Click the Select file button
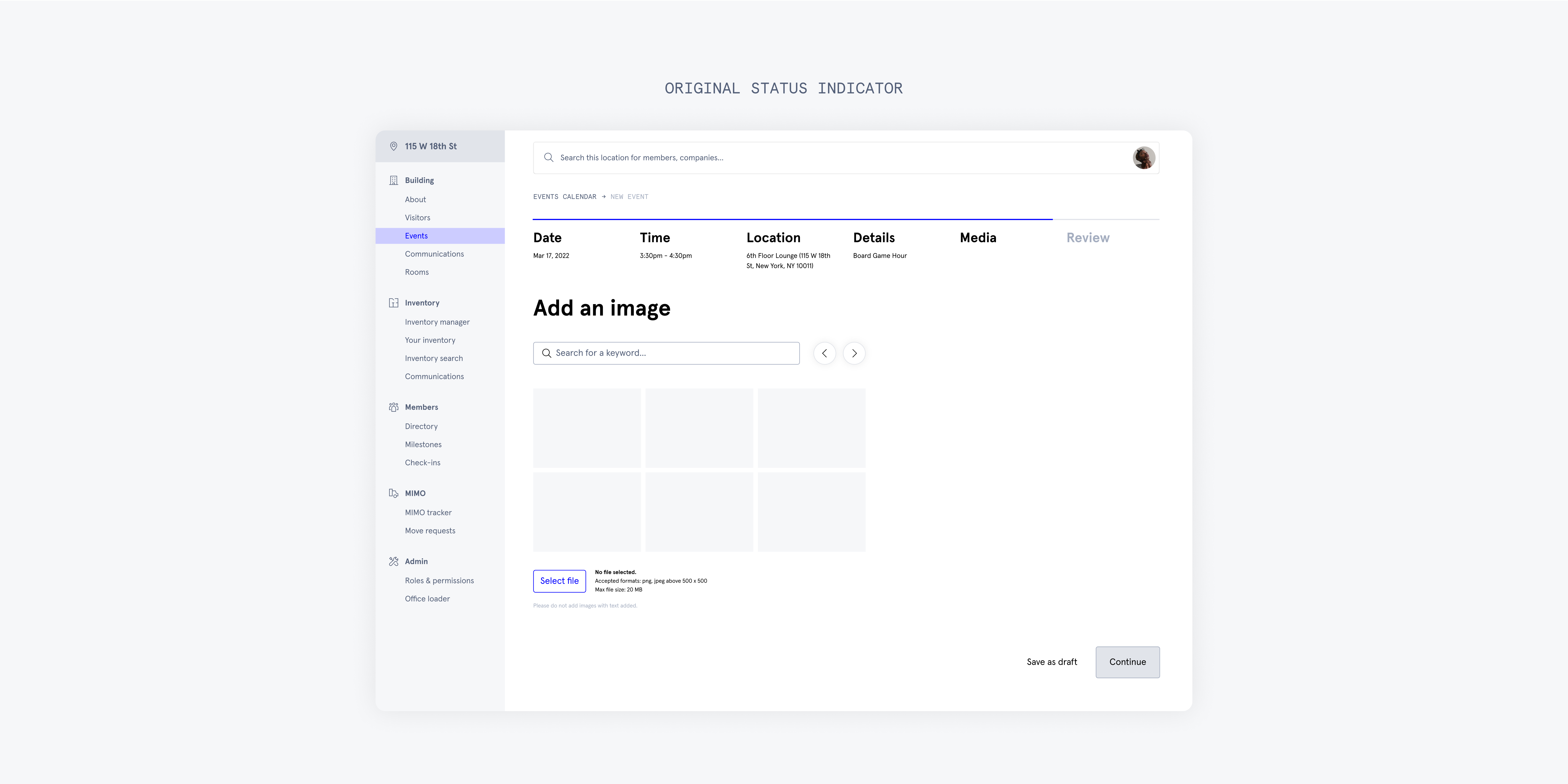The width and height of the screenshot is (1568, 784). point(559,581)
